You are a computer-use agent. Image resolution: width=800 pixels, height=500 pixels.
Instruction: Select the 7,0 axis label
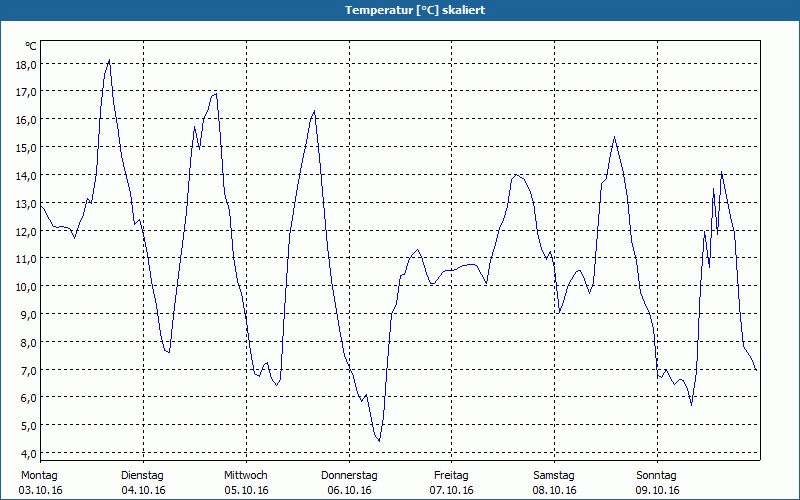[x=28, y=370]
